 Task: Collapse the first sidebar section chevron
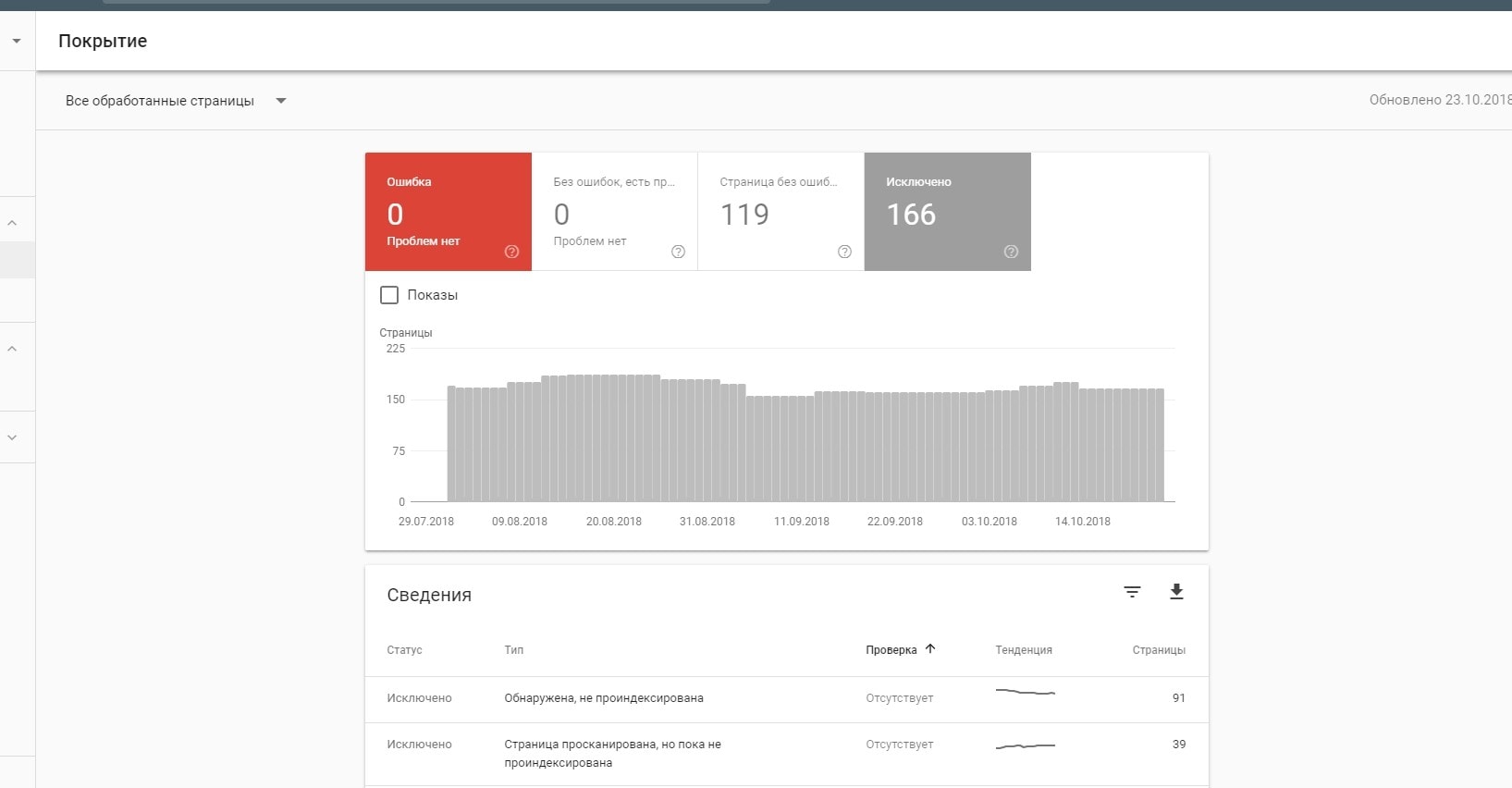(13, 223)
